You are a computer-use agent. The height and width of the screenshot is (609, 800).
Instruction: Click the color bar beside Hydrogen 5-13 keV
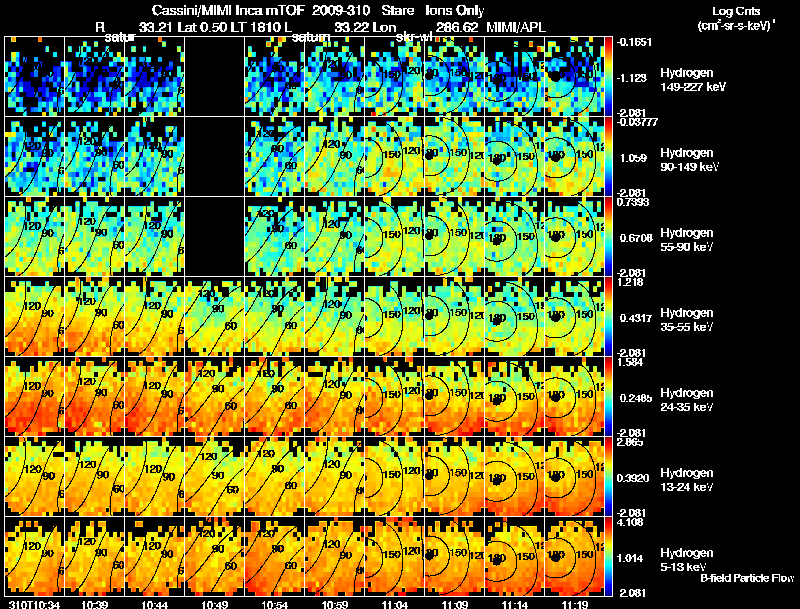pyautogui.click(x=608, y=557)
